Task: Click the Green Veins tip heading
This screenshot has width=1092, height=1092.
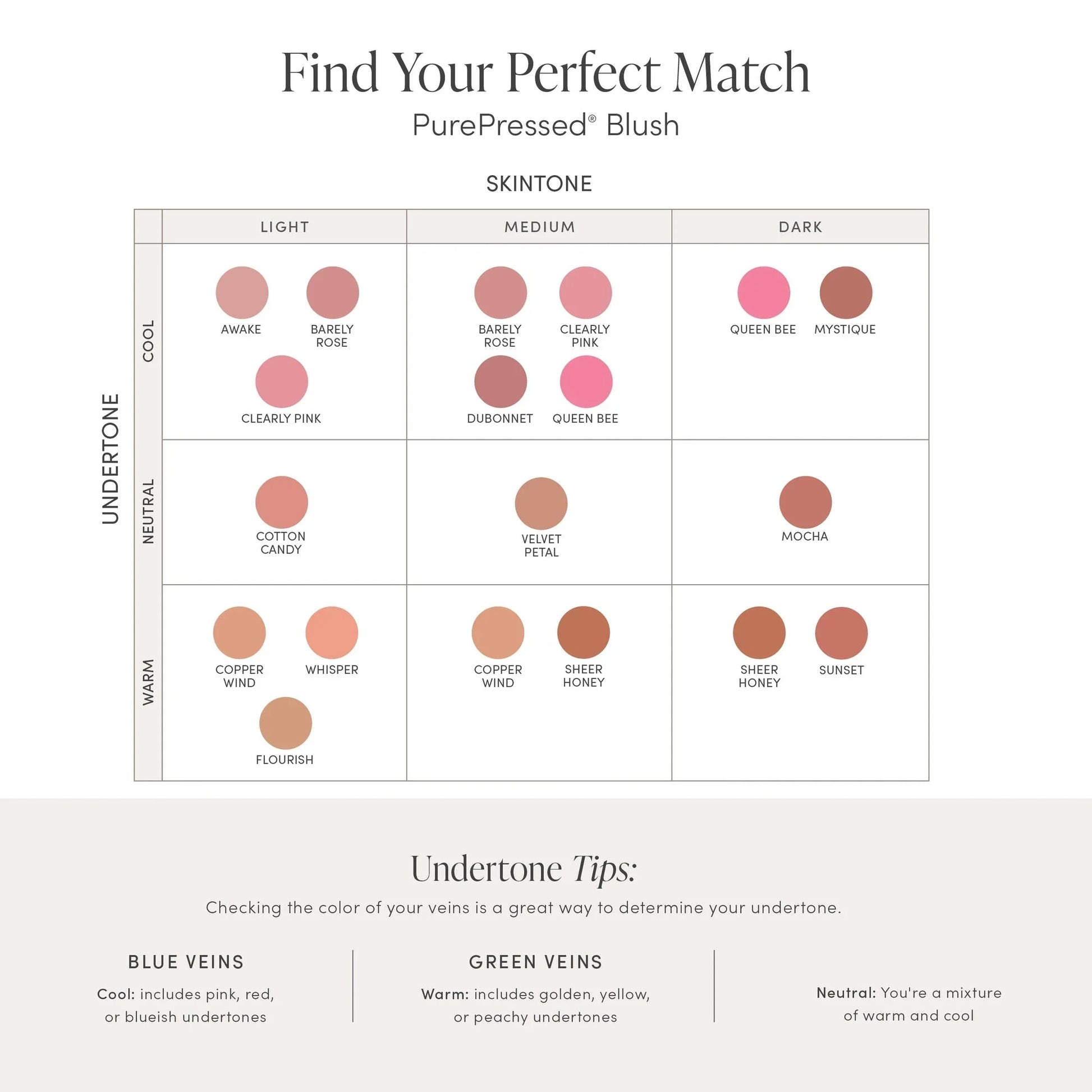Action: click(536, 962)
